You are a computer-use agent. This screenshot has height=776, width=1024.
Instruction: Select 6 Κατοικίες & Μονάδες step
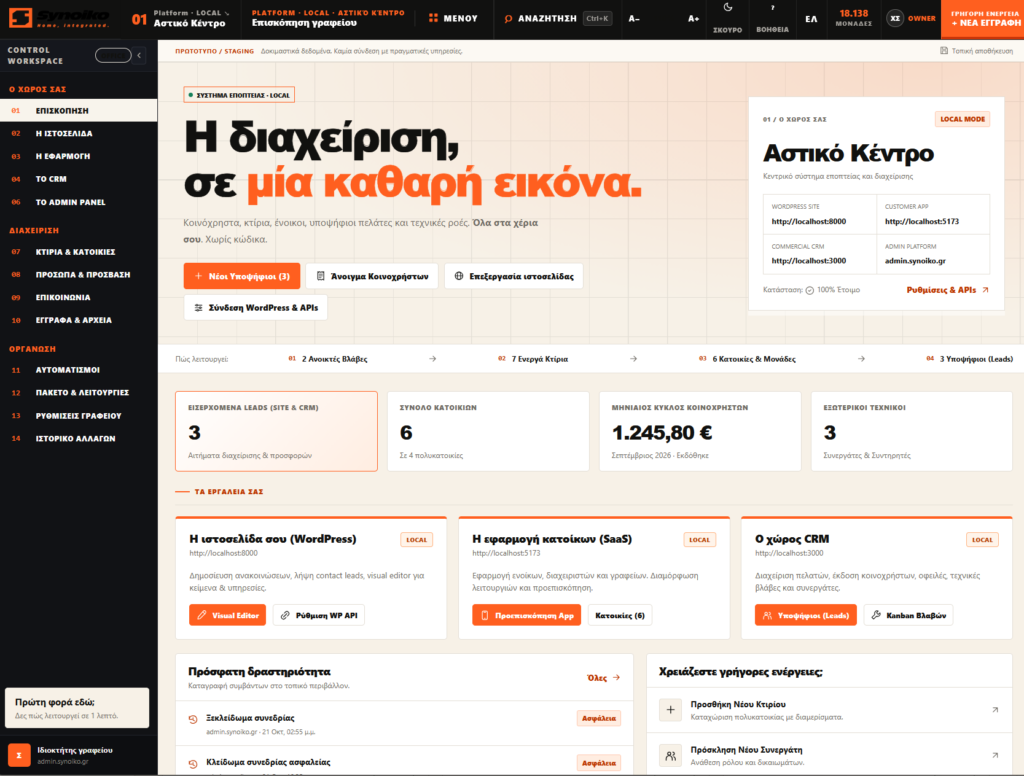[x=747, y=359]
